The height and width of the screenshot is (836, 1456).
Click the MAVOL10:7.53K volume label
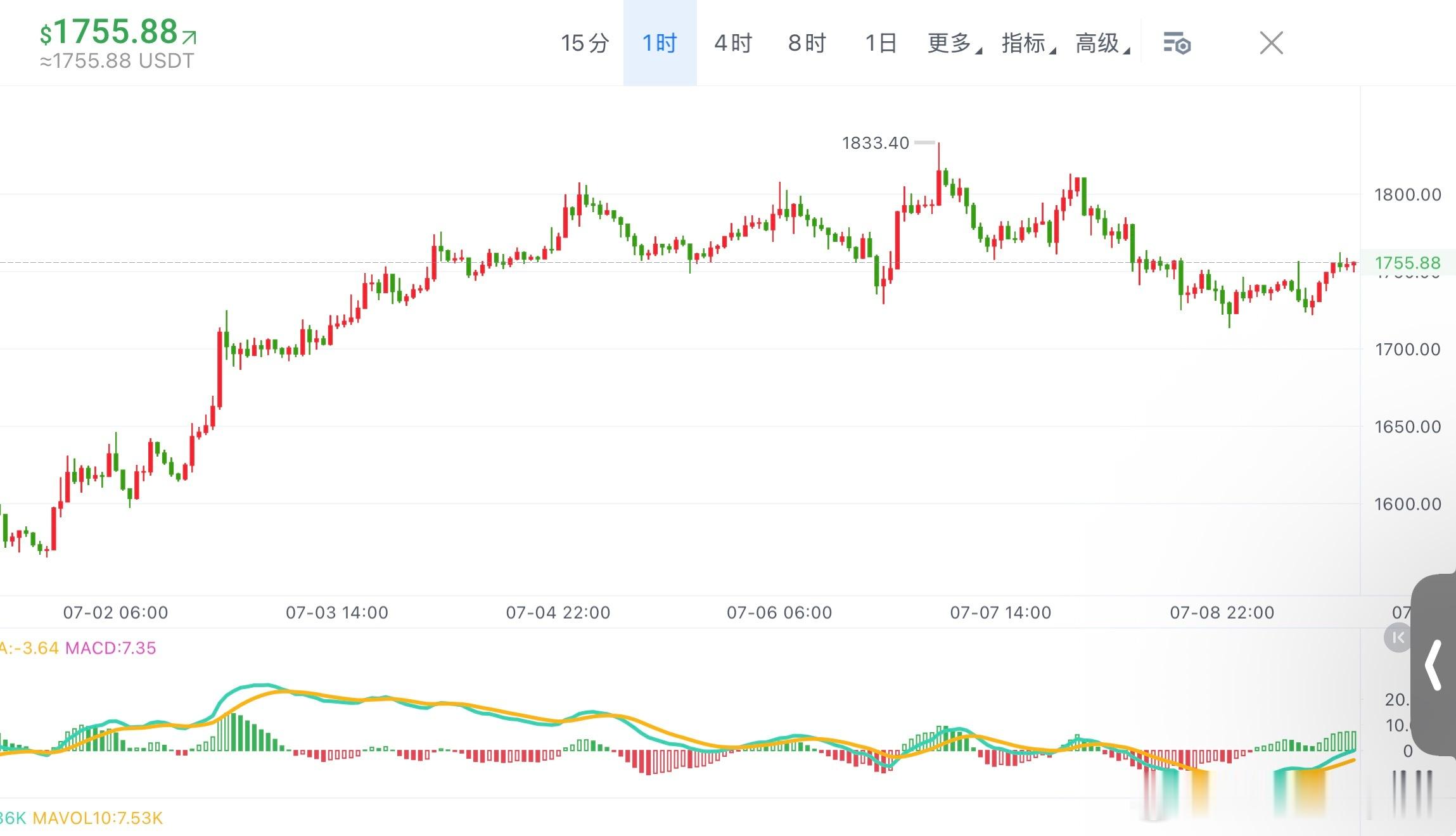tap(98, 818)
